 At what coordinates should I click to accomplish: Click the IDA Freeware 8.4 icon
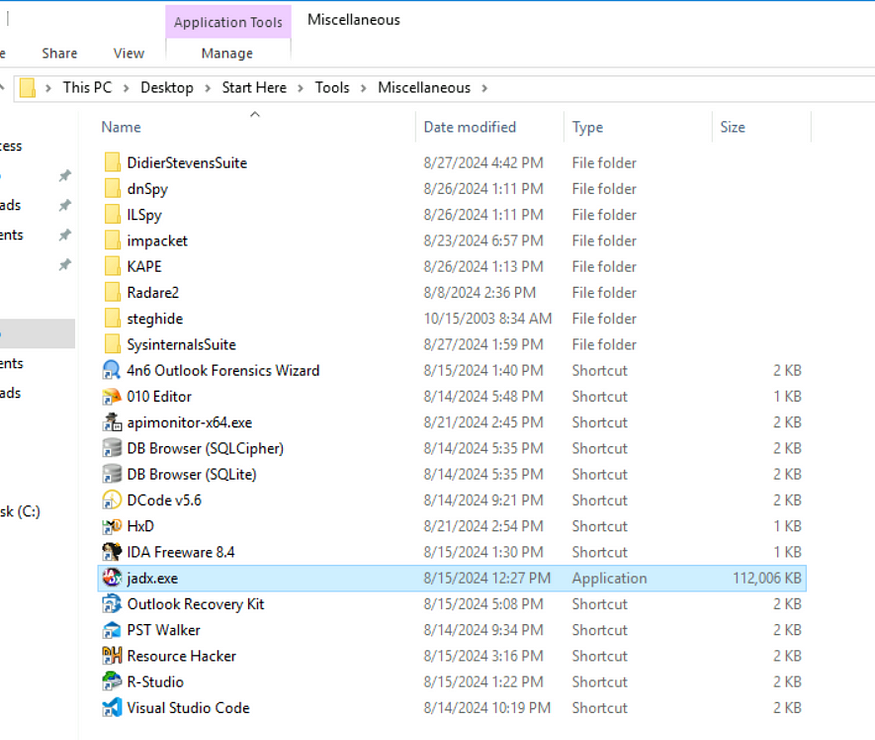pos(112,552)
